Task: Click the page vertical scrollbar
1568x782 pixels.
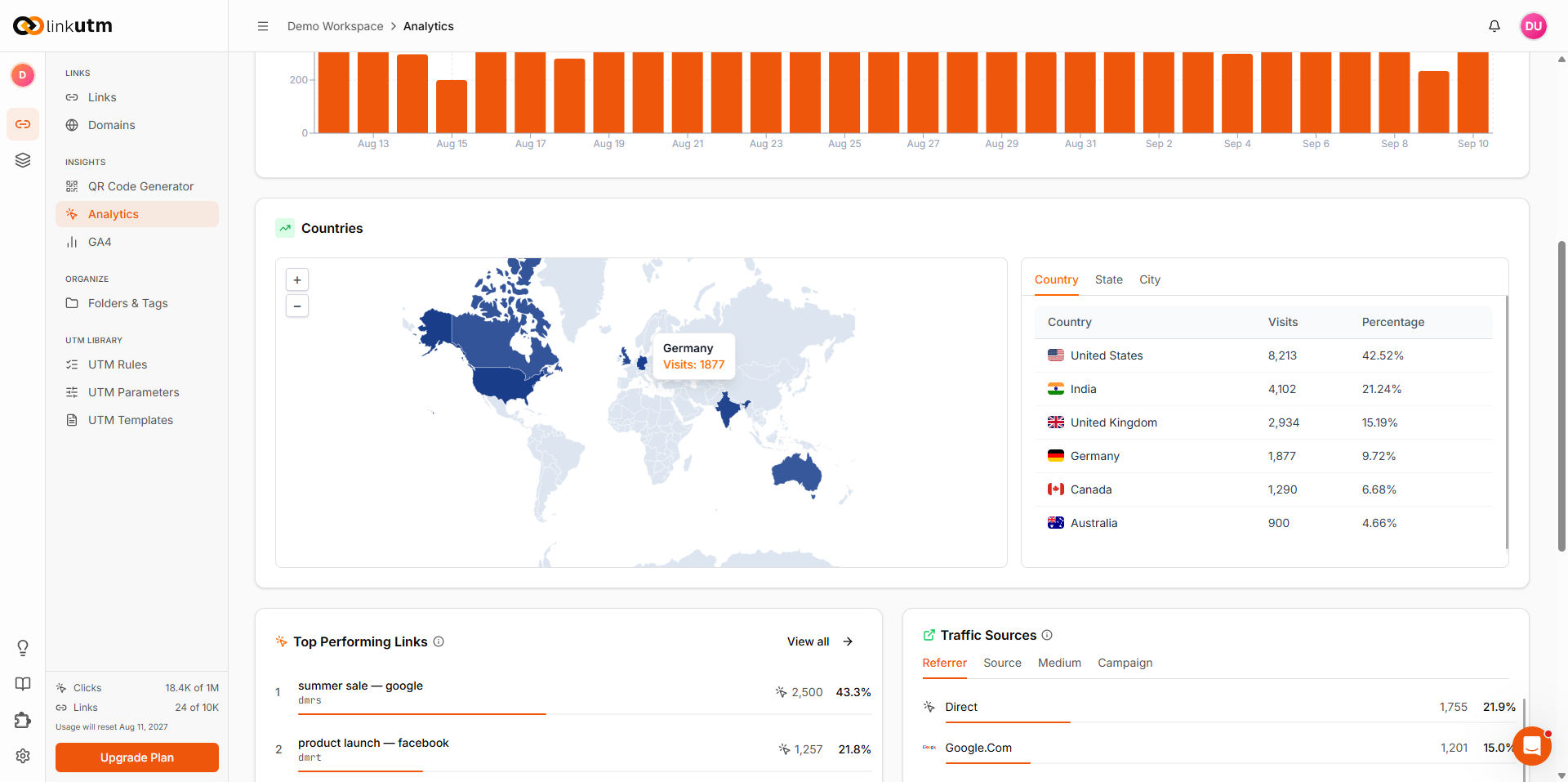Action: (x=1561, y=396)
